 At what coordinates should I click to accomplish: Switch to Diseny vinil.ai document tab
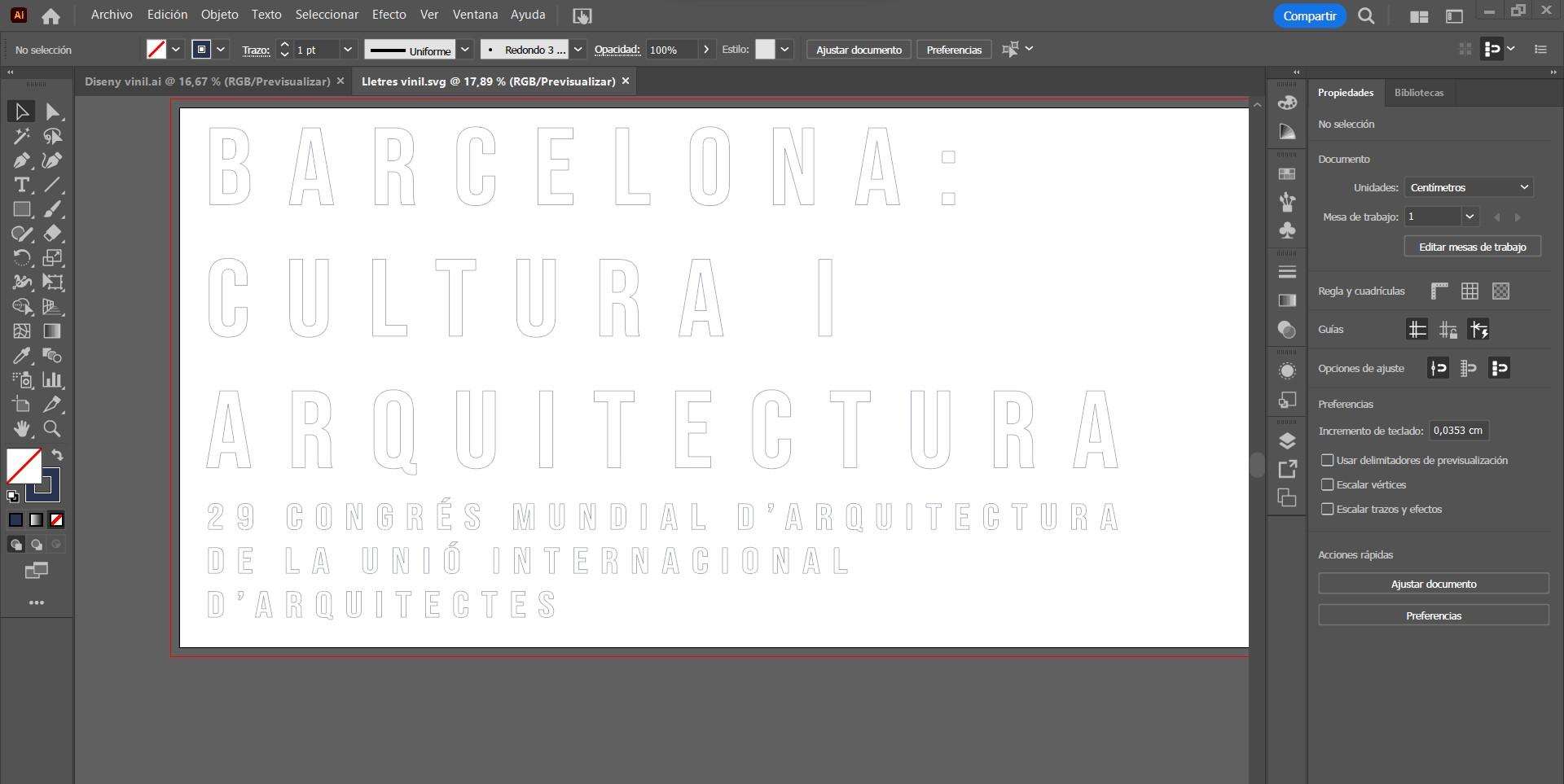click(207, 81)
